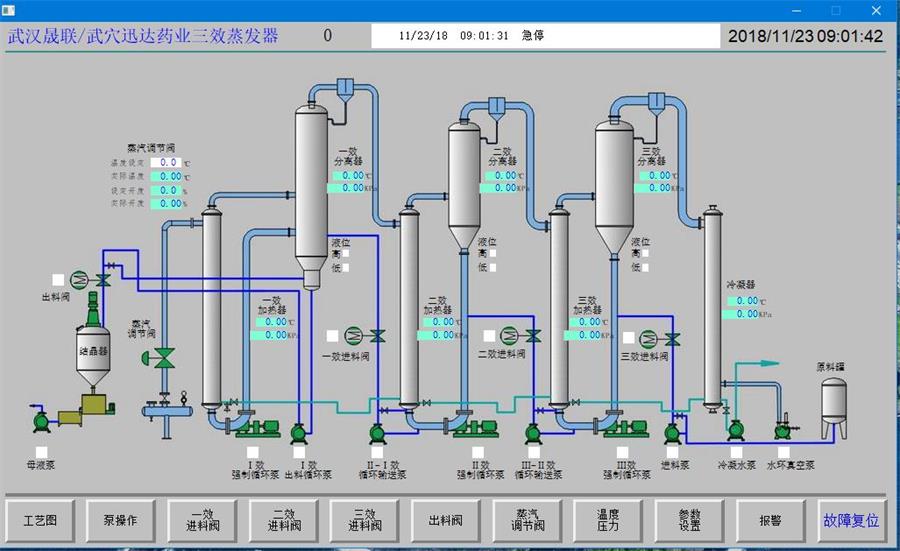Select the I效出料循环泵 pump icon
The image size is (900, 551).
[x=299, y=432]
